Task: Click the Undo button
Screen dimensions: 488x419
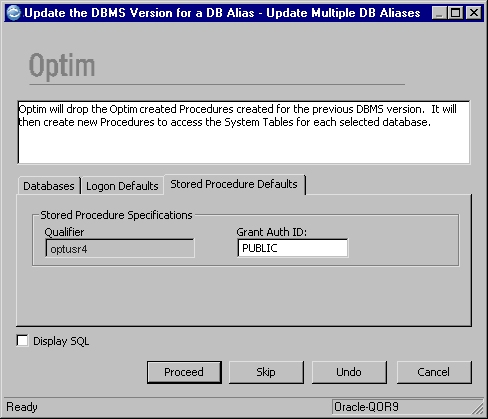Action: pos(349,372)
